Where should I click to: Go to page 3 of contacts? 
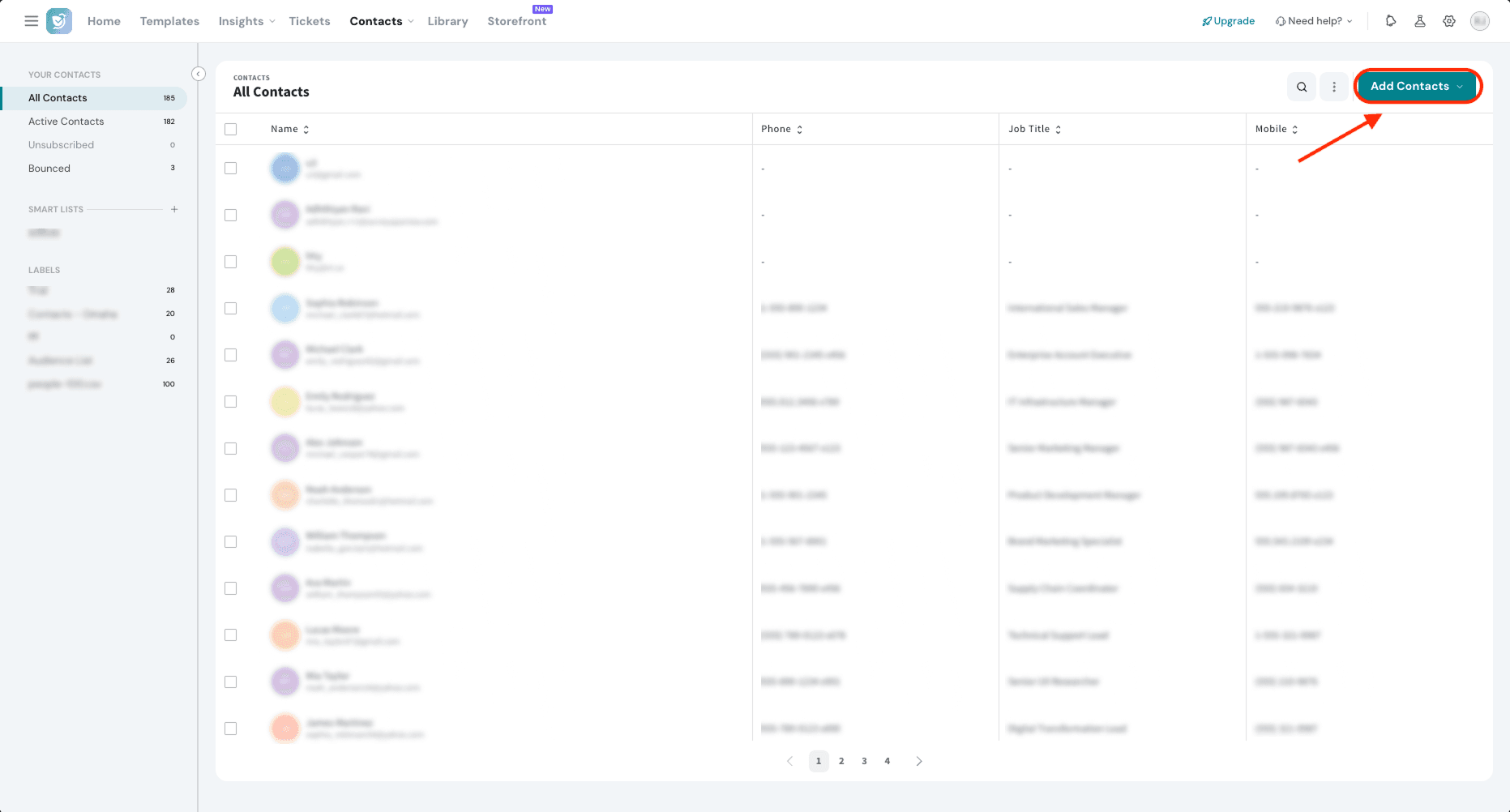(864, 761)
